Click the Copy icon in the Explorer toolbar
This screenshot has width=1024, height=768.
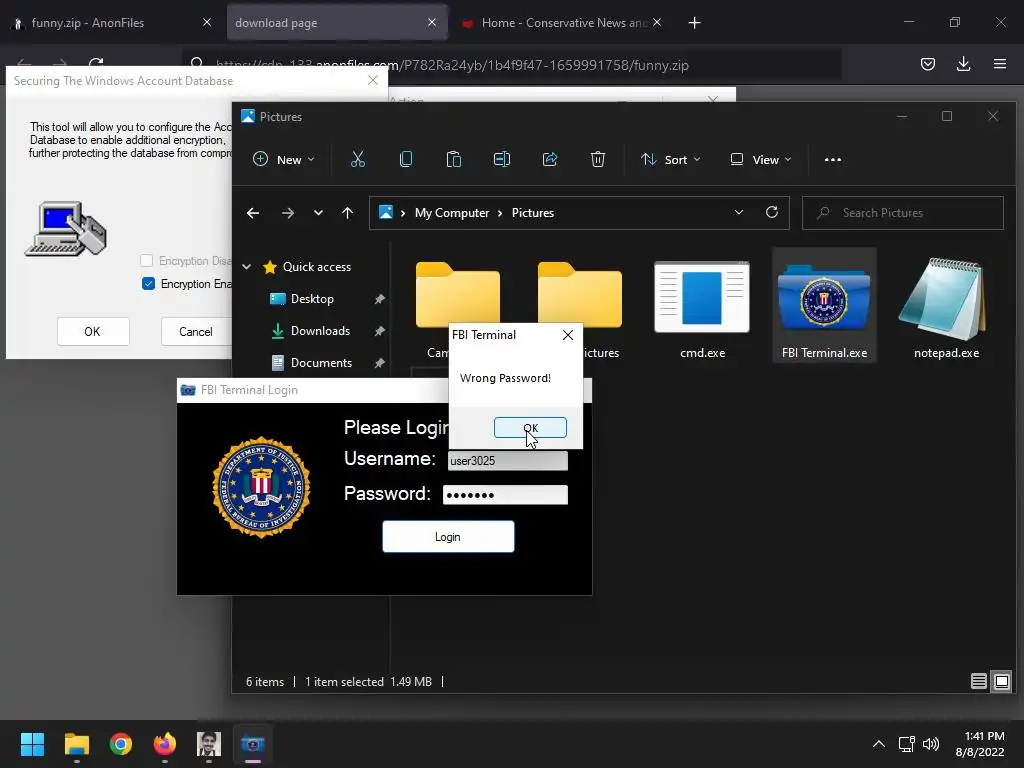(x=406, y=159)
